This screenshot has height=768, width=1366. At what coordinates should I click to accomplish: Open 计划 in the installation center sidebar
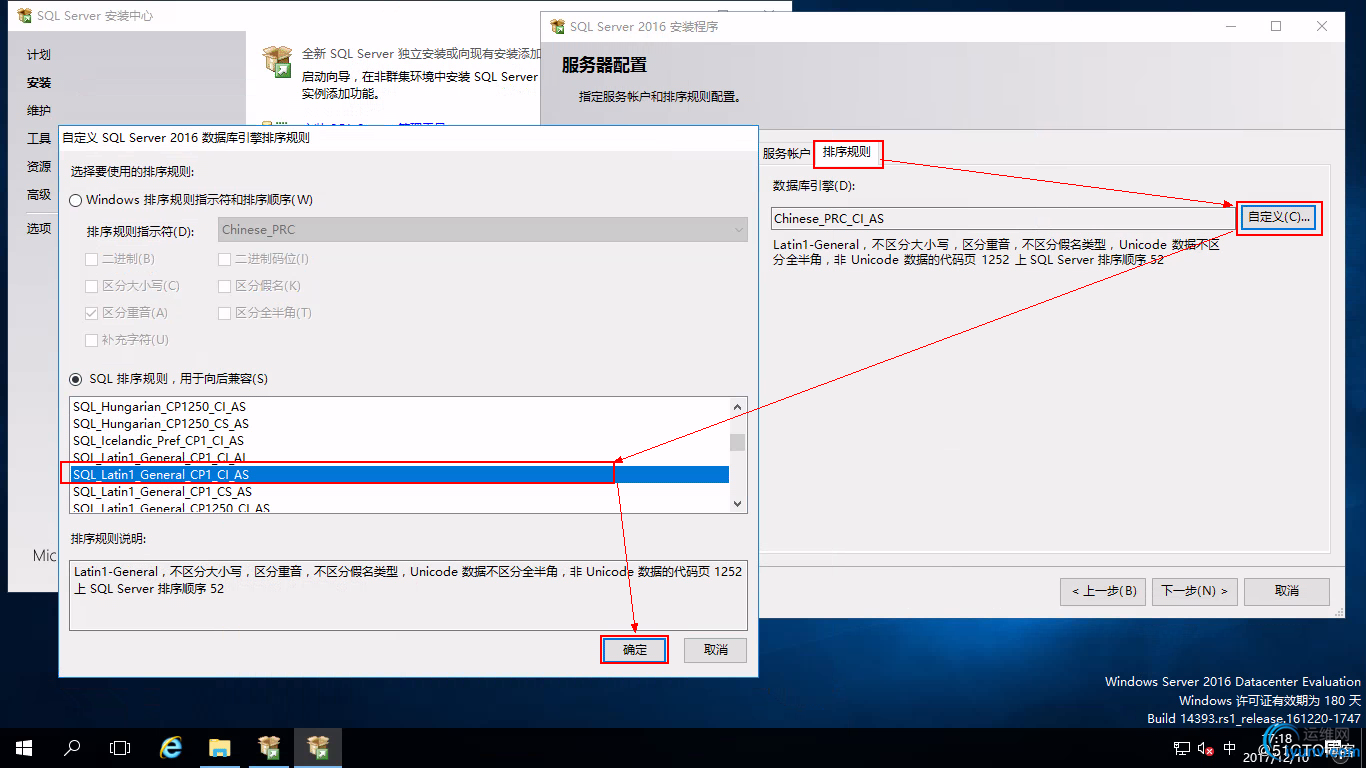coord(39,55)
